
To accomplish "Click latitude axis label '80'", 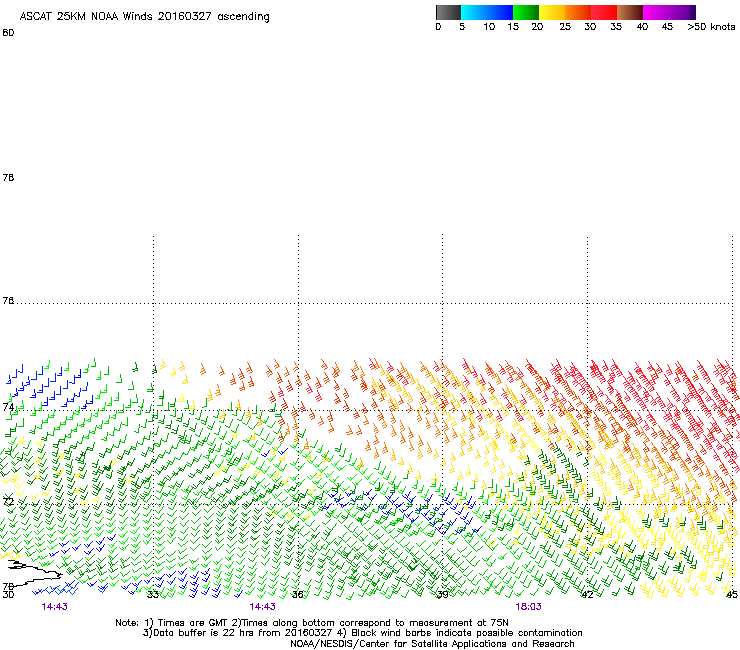I will click(8, 33).
